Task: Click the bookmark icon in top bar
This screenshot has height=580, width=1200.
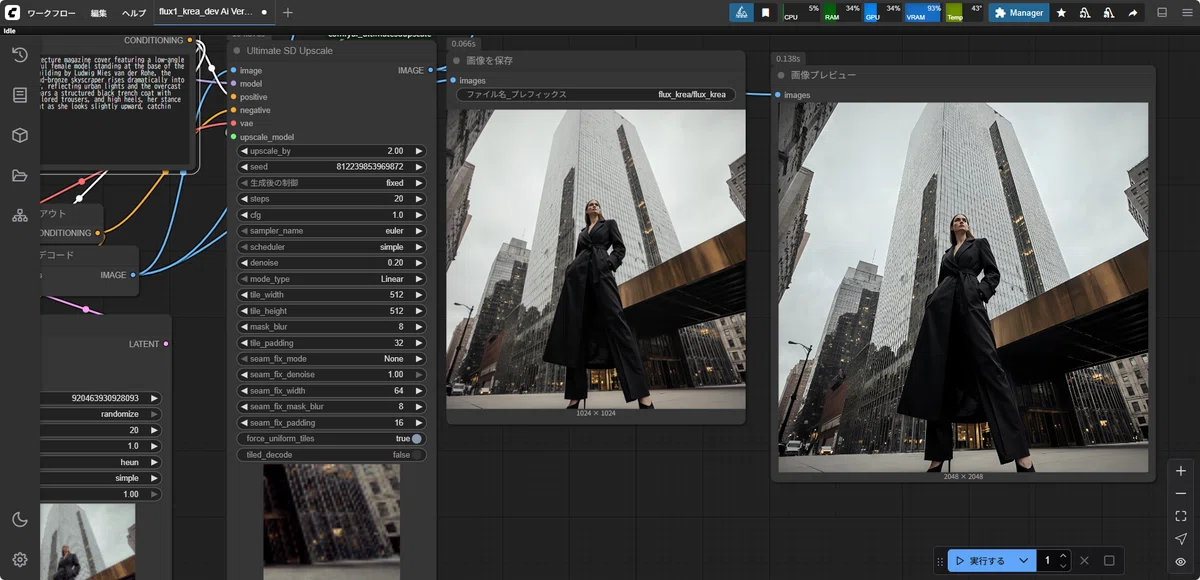Action: 765,13
